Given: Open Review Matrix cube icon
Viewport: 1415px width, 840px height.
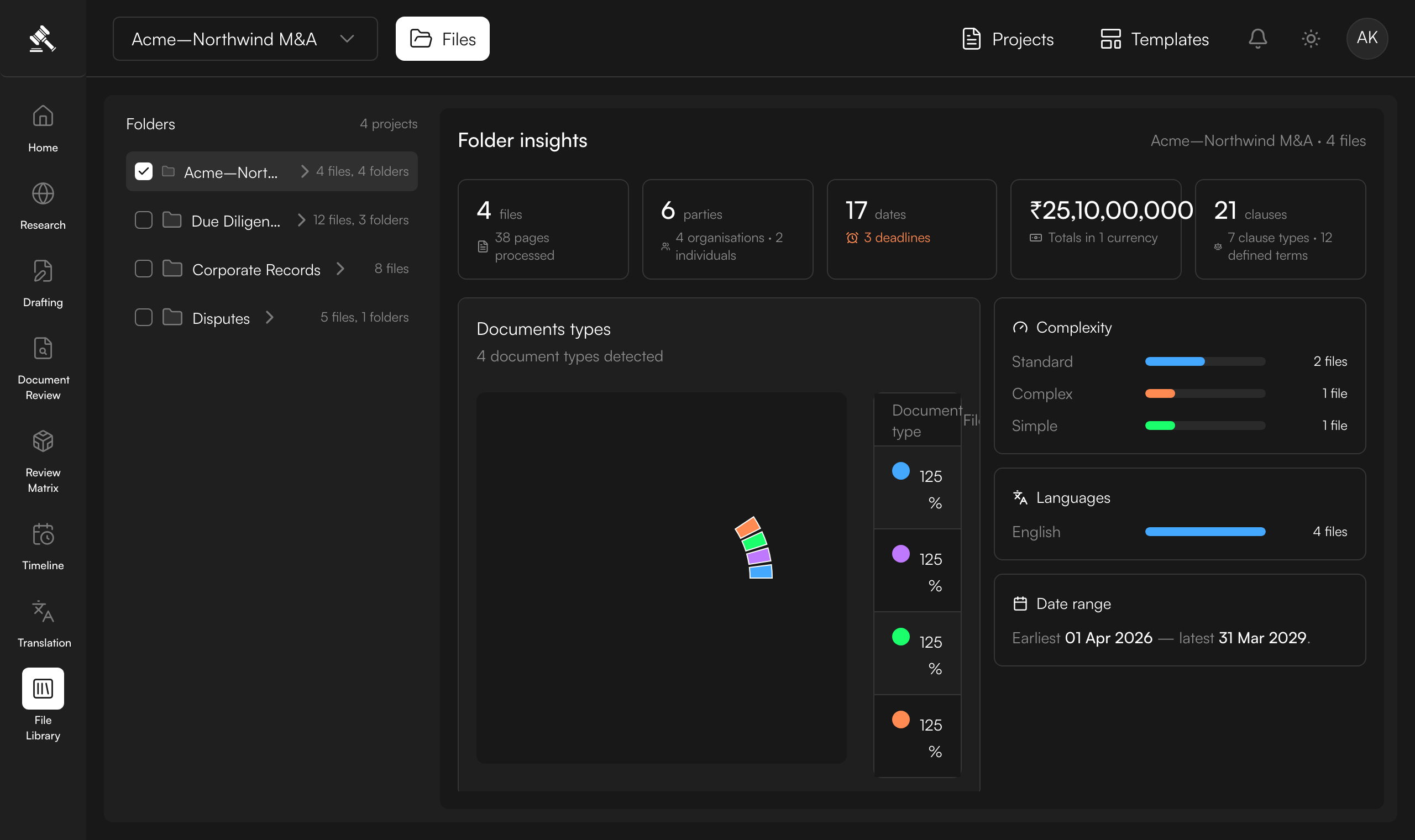Looking at the screenshot, I should coord(43,442).
